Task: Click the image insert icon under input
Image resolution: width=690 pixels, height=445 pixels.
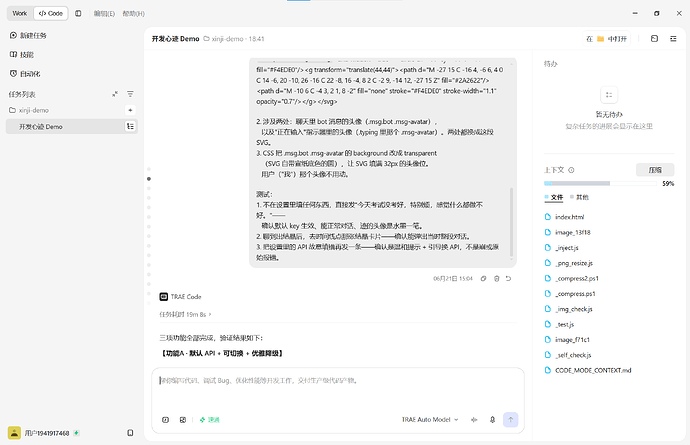Action: tap(183, 420)
